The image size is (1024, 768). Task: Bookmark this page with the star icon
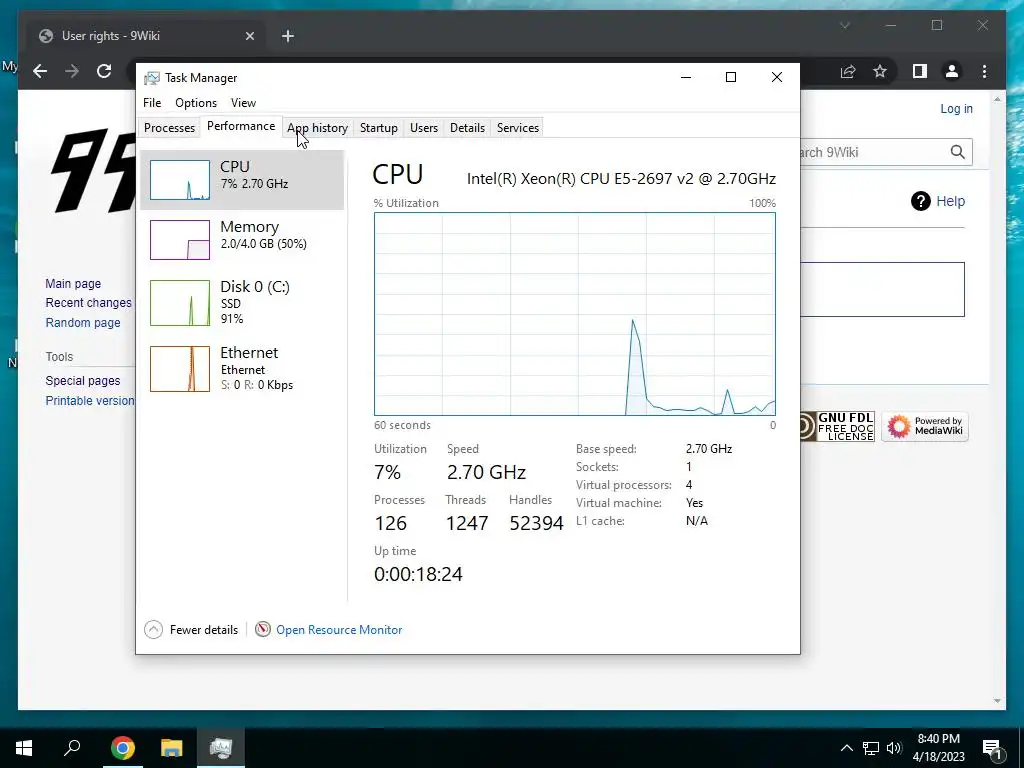point(880,71)
